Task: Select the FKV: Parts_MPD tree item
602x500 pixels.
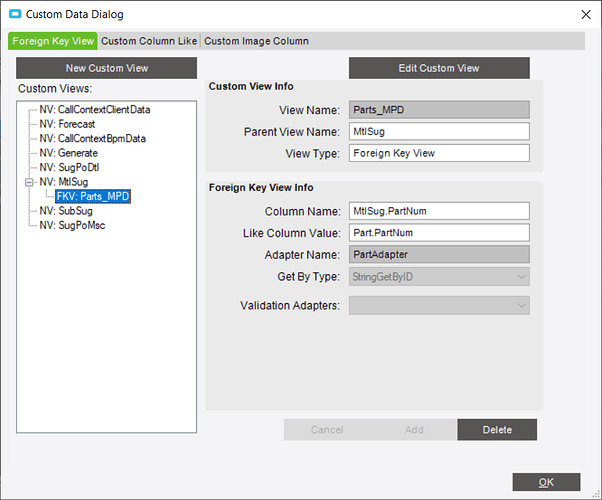Action: pos(93,197)
